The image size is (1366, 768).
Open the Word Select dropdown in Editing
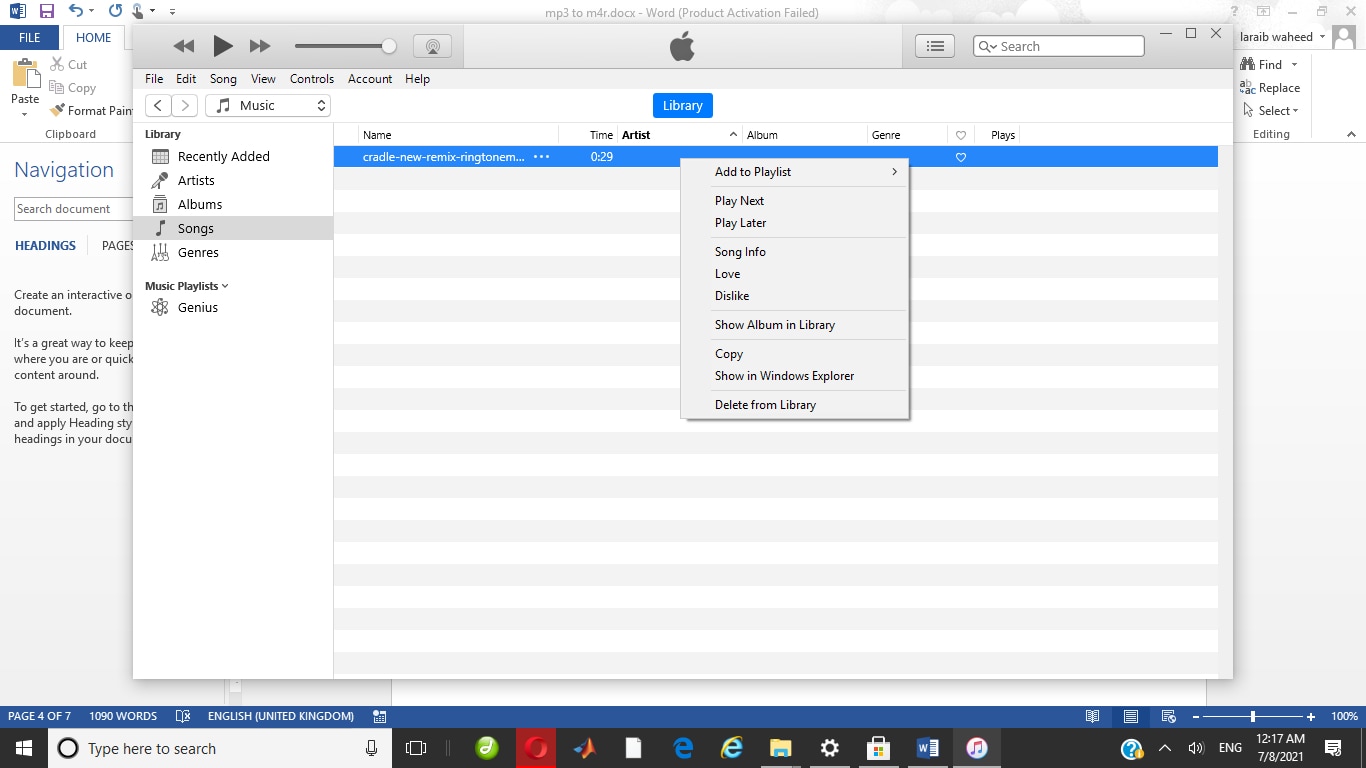click(1271, 111)
